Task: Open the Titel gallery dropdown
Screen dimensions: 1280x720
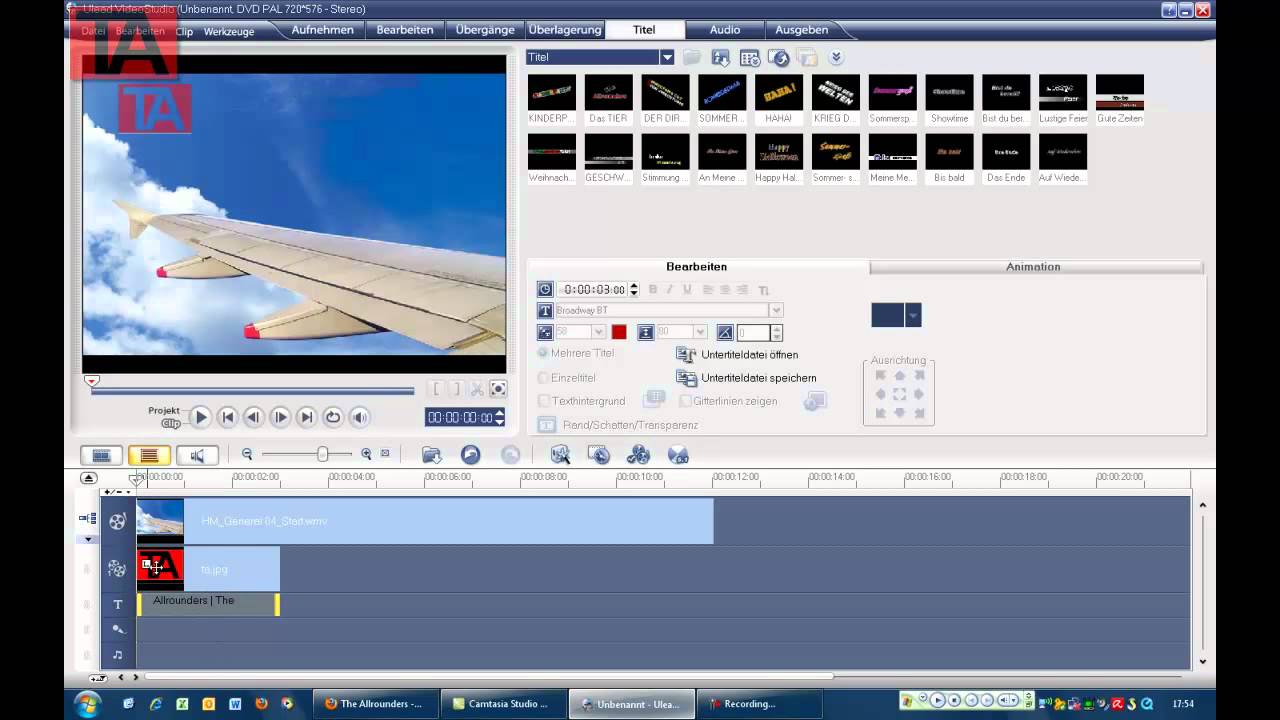Action: 667,57
